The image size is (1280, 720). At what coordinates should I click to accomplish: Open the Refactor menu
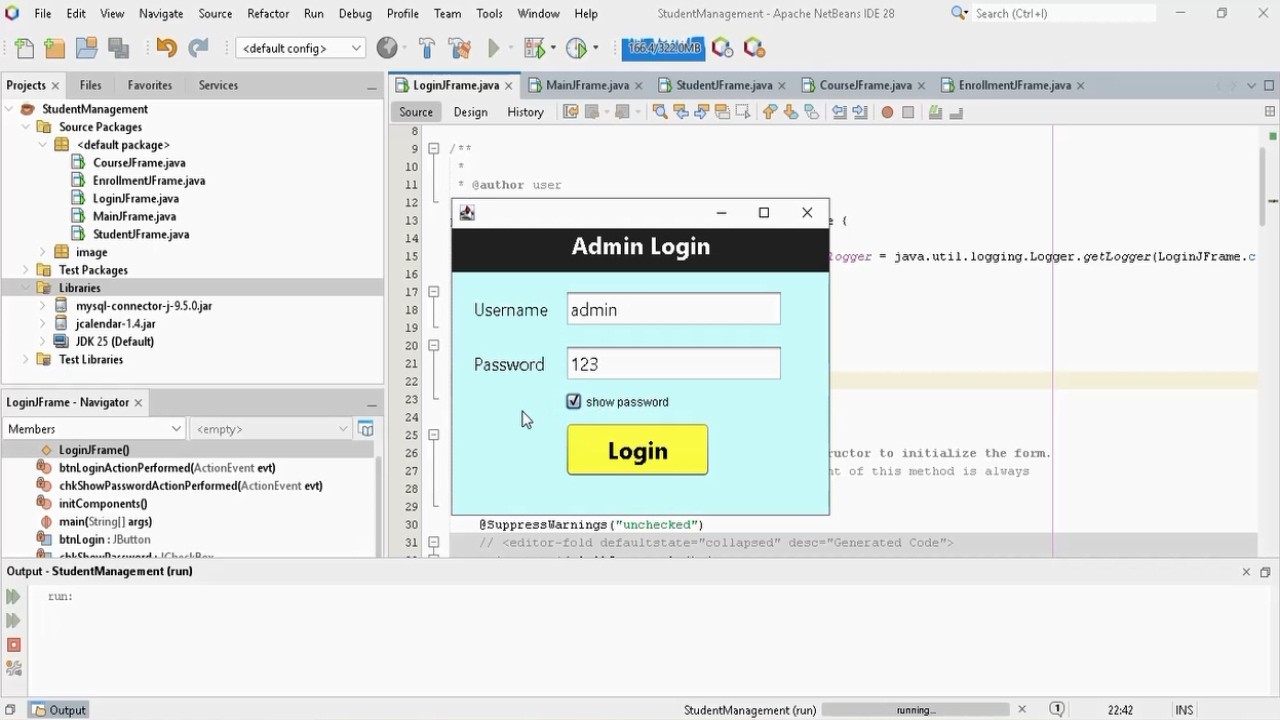268,13
